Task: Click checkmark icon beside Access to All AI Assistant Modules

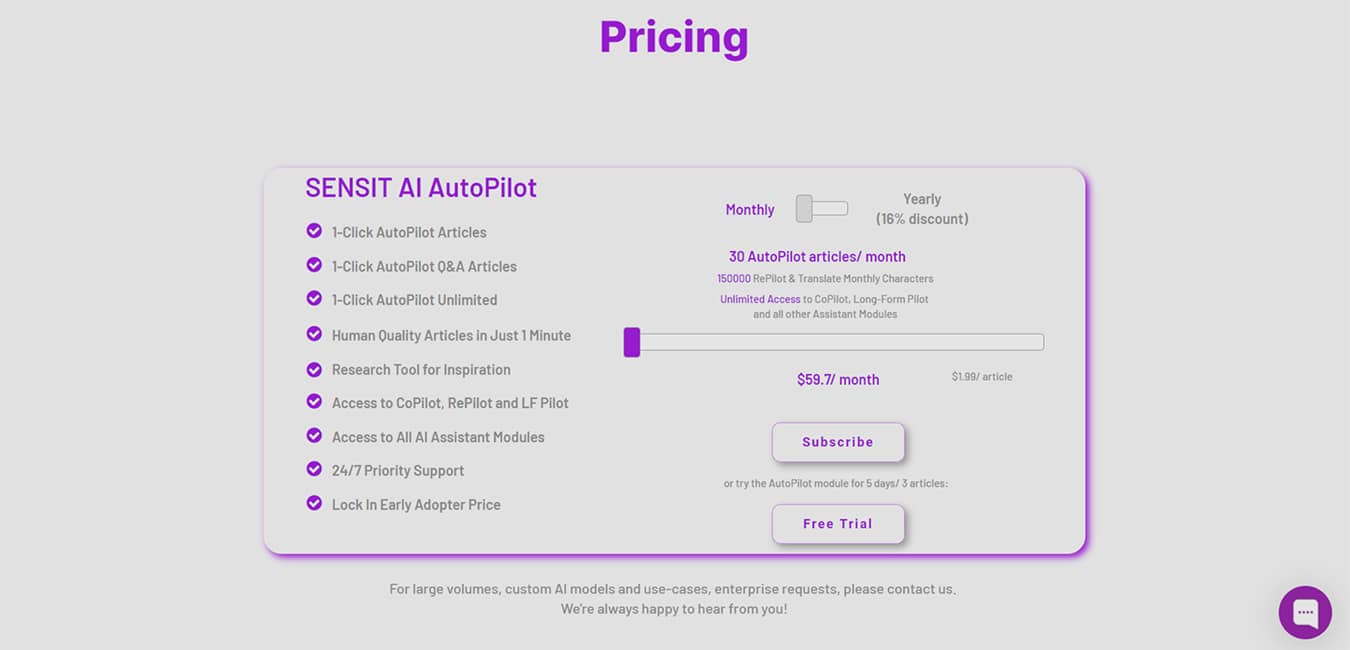Action: coord(314,436)
